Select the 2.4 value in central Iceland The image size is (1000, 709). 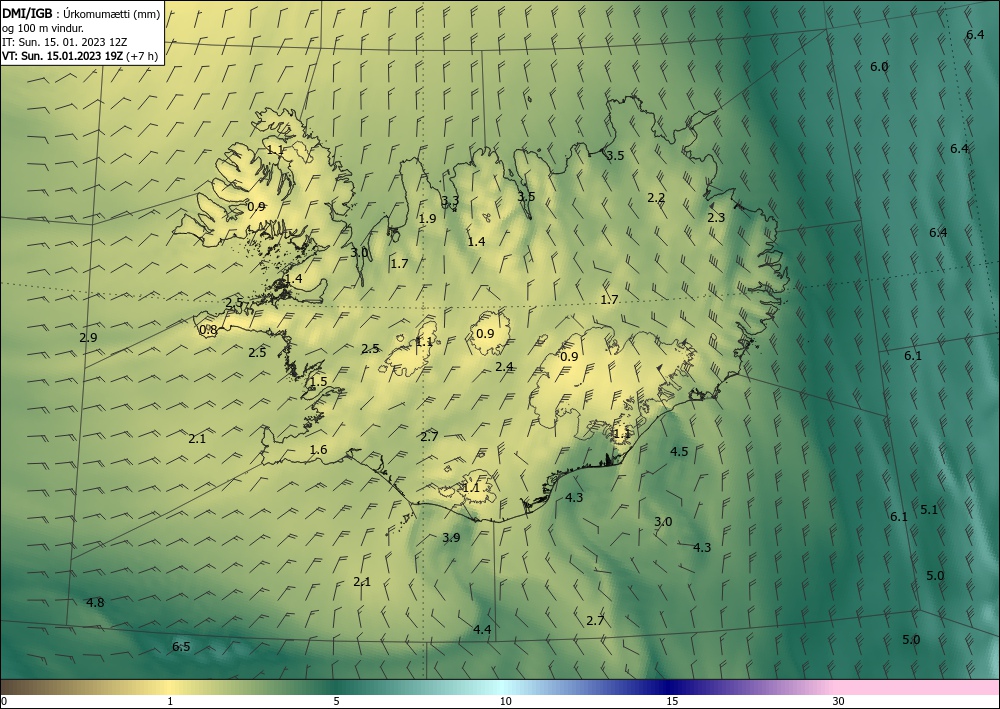click(504, 367)
